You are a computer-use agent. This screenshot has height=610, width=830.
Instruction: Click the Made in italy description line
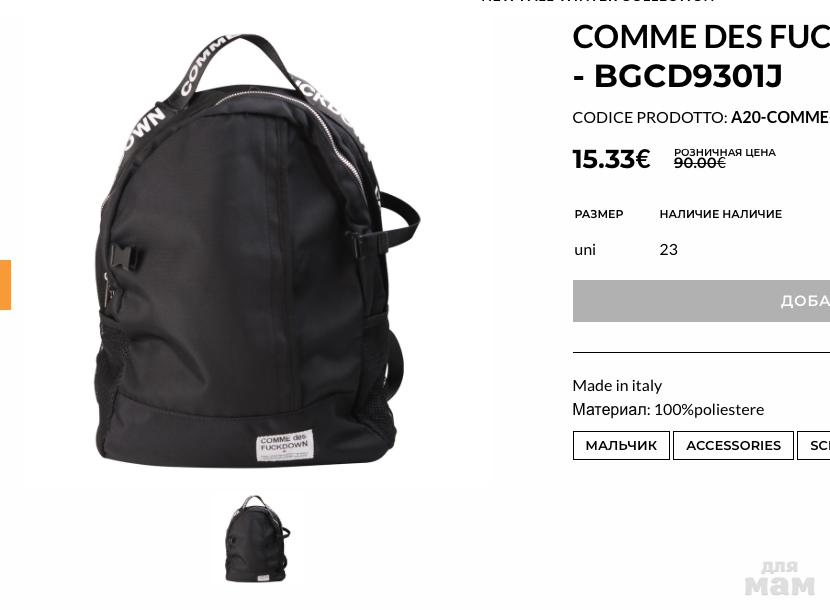point(617,385)
